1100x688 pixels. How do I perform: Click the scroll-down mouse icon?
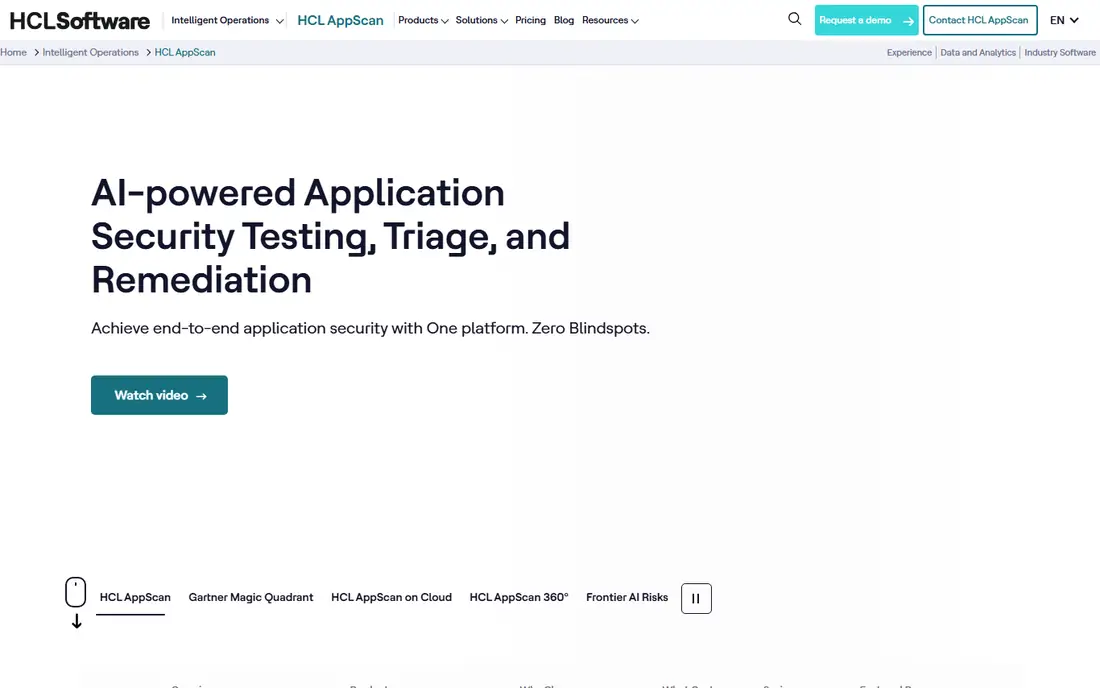(x=76, y=602)
